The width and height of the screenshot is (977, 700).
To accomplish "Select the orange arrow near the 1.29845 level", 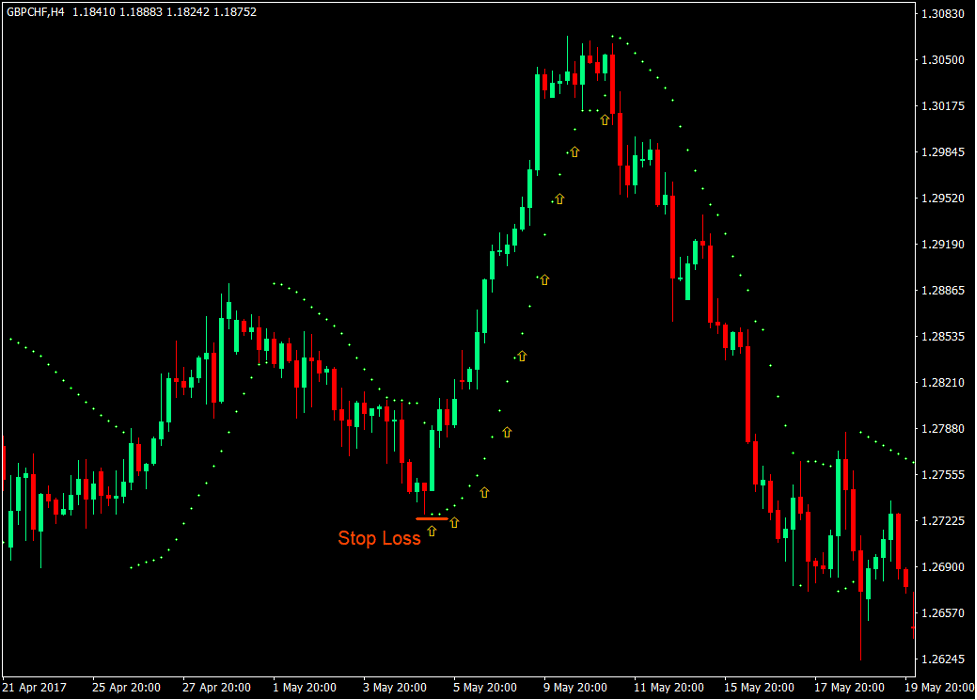I will 573,152.
